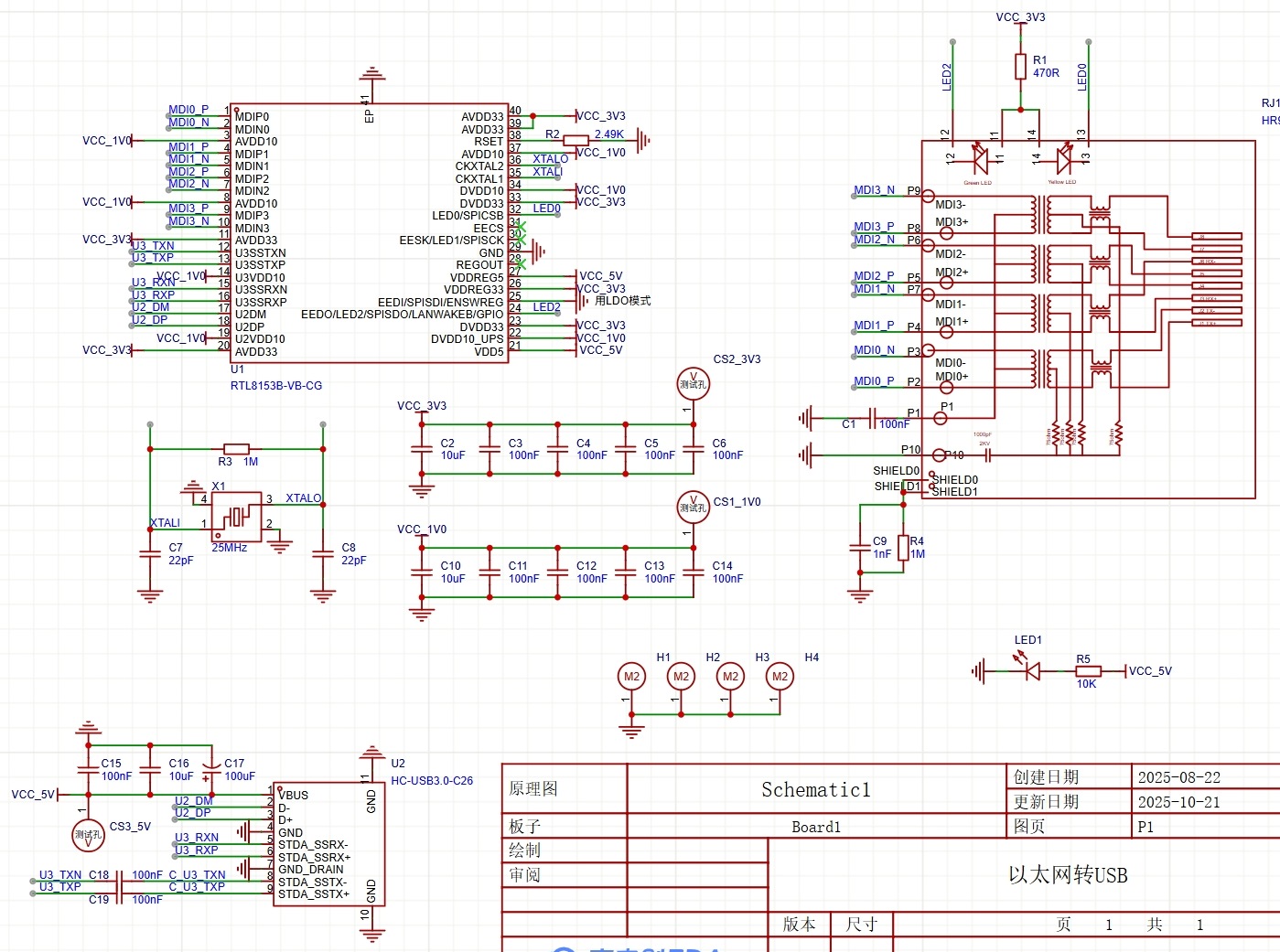The height and width of the screenshot is (952, 1280).
Task: Select the R1 470R resistor symbol
Action: pos(1020,67)
